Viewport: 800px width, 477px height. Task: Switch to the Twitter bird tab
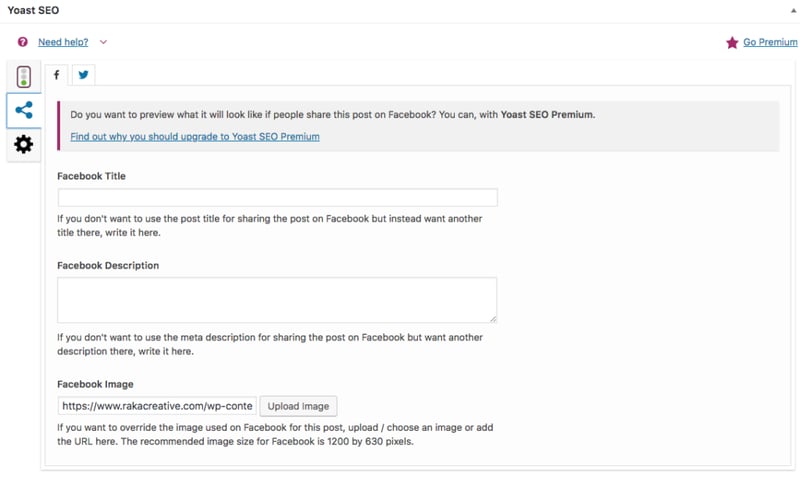83,75
